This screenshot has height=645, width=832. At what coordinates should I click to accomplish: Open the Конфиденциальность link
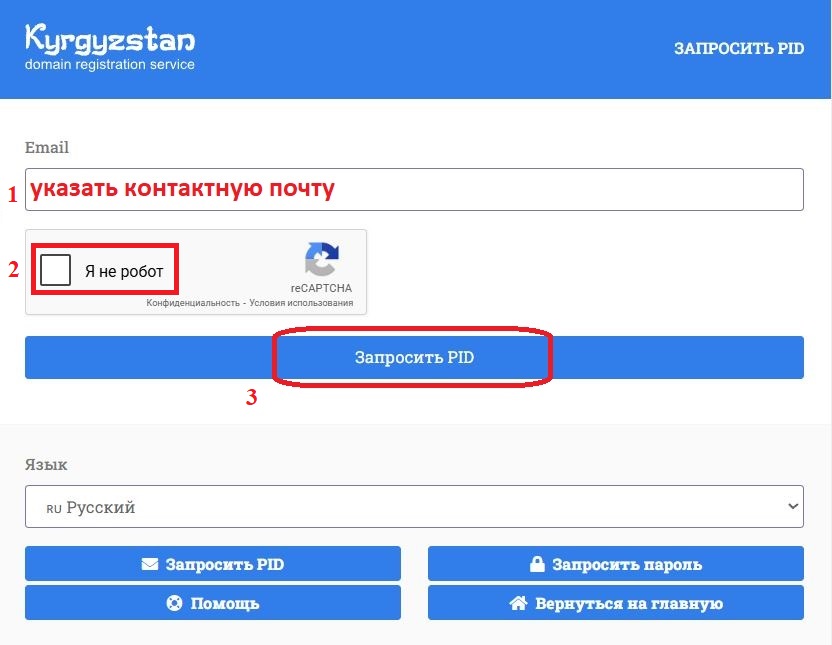pos(192,303)
